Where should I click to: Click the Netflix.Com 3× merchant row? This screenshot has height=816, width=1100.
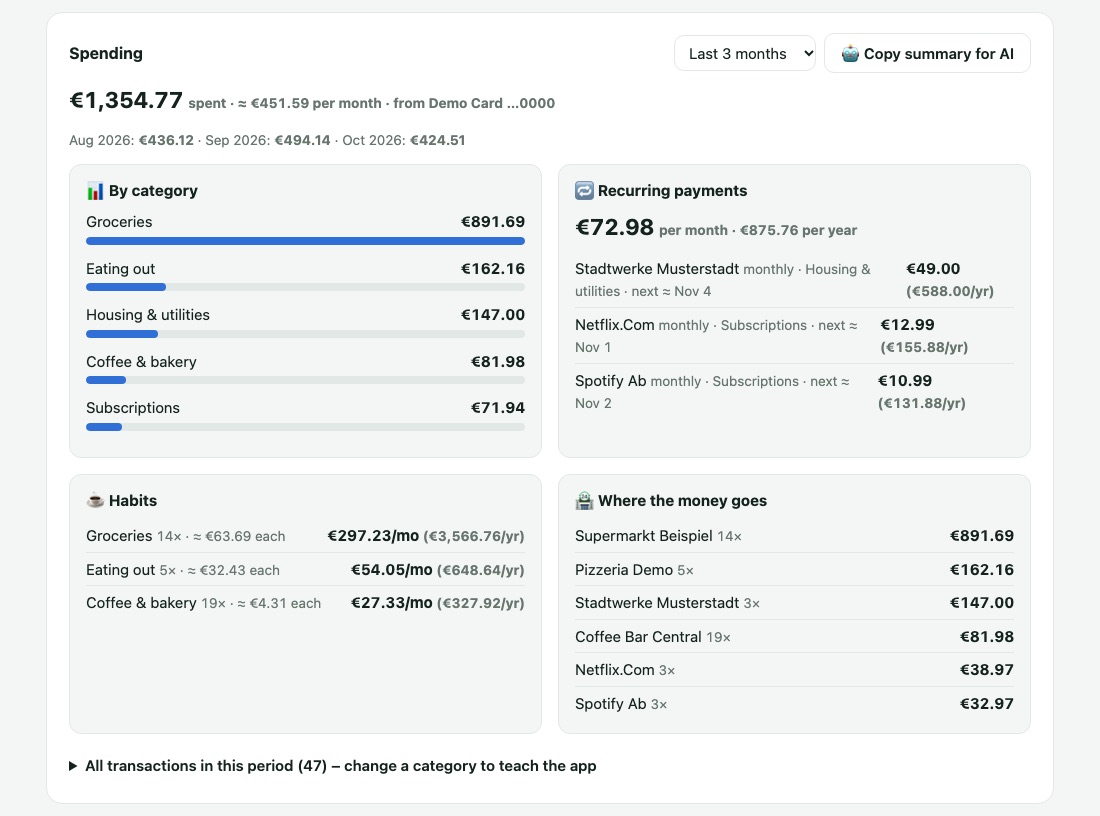794,670
